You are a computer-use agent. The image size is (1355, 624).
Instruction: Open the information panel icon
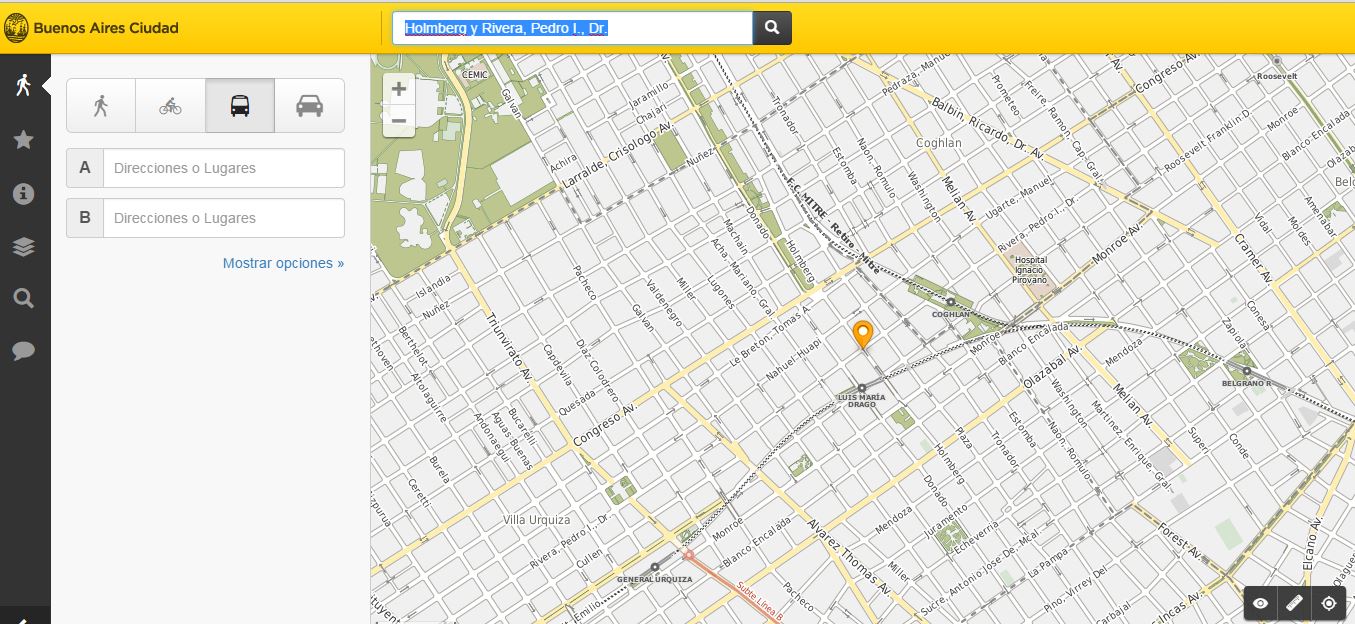coord(24,194)
